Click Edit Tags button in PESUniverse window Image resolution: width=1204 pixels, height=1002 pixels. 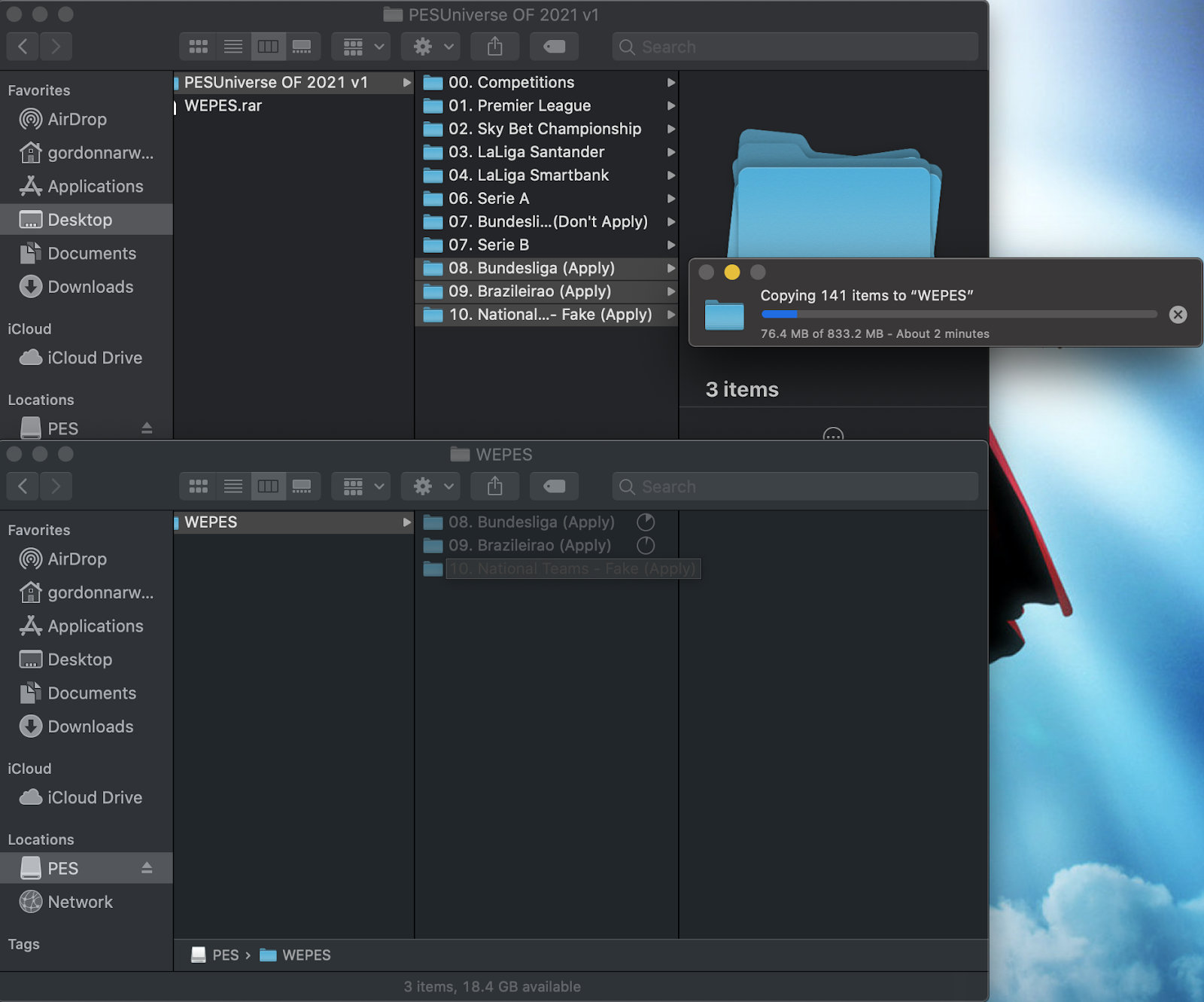554,47
